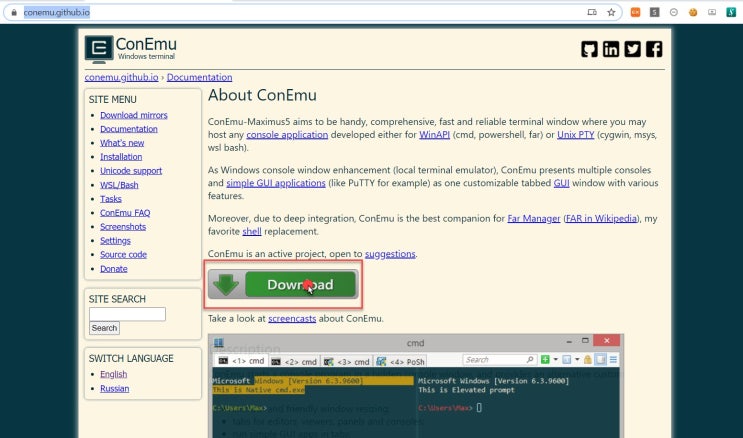Open the Donate link

pyautogui.click(x=113, y=269)
